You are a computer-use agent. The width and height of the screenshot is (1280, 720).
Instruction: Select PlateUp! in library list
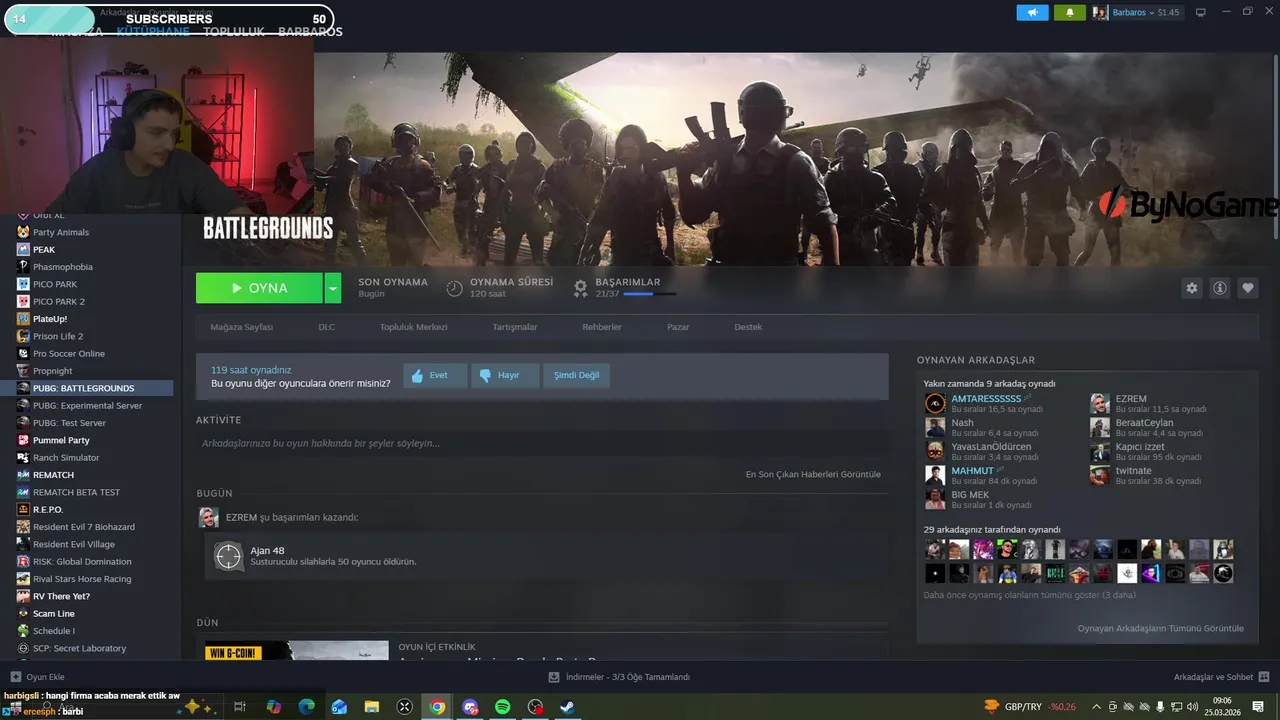50,319
